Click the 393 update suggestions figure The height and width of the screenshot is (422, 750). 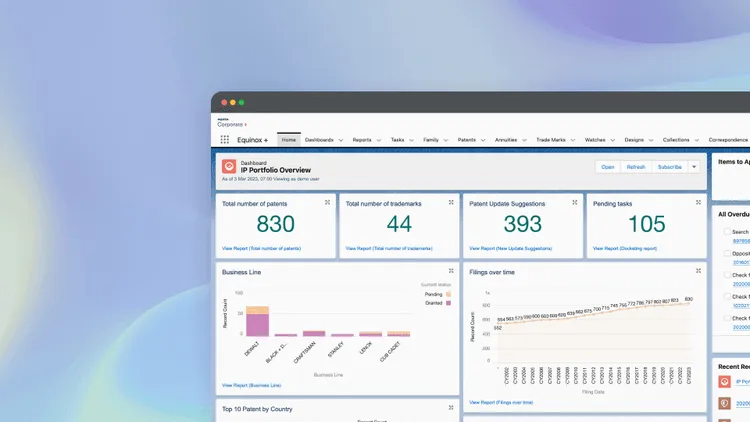(523, 224)
